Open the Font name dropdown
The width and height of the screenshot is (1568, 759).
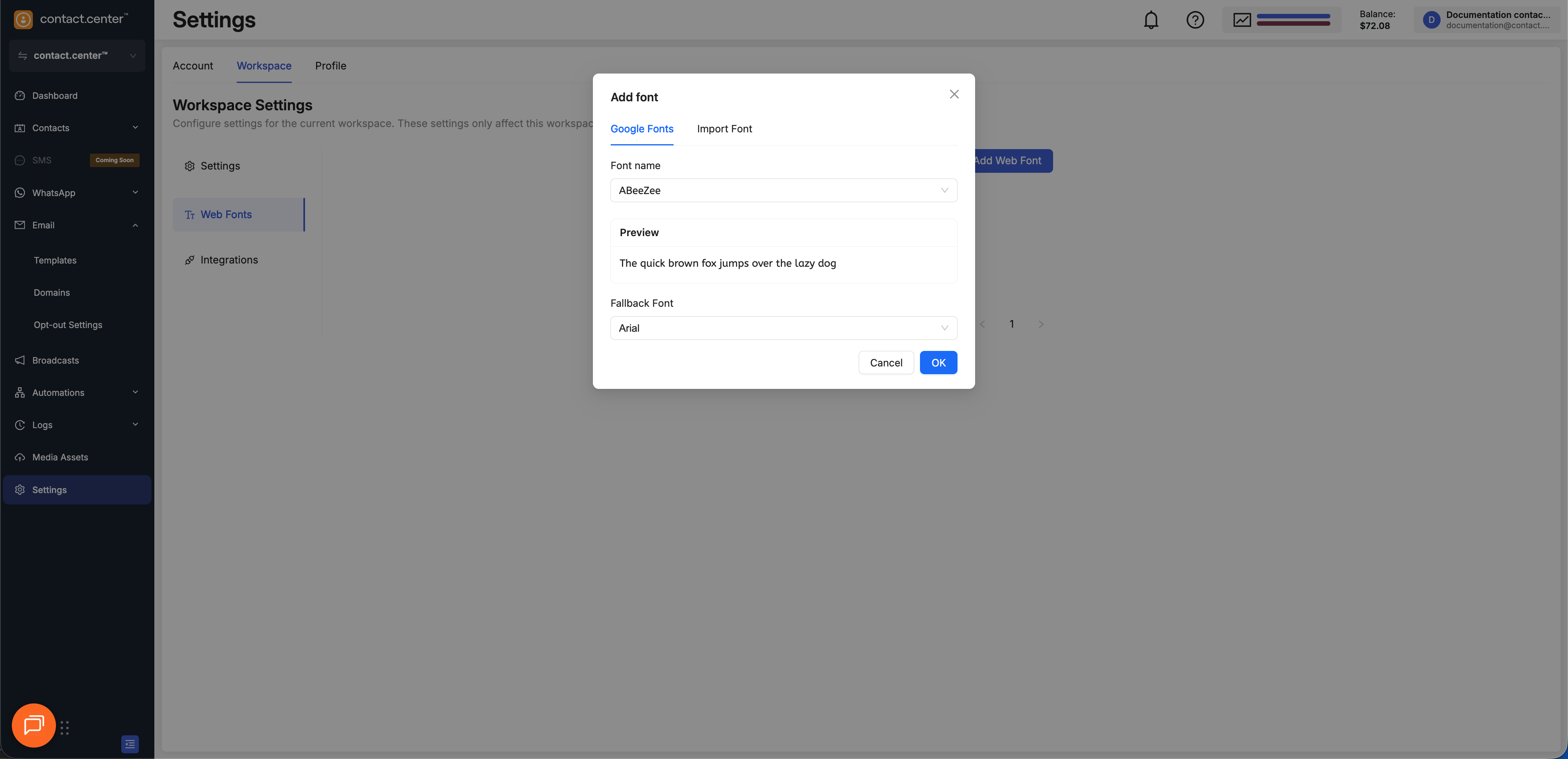(x=783, y=190)
